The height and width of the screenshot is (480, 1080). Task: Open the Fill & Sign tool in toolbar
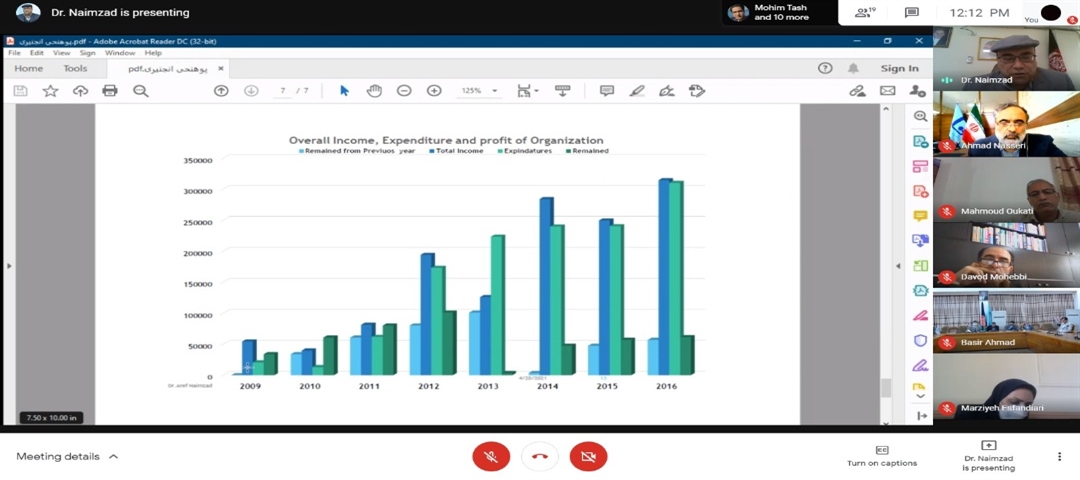coord(666,90)
